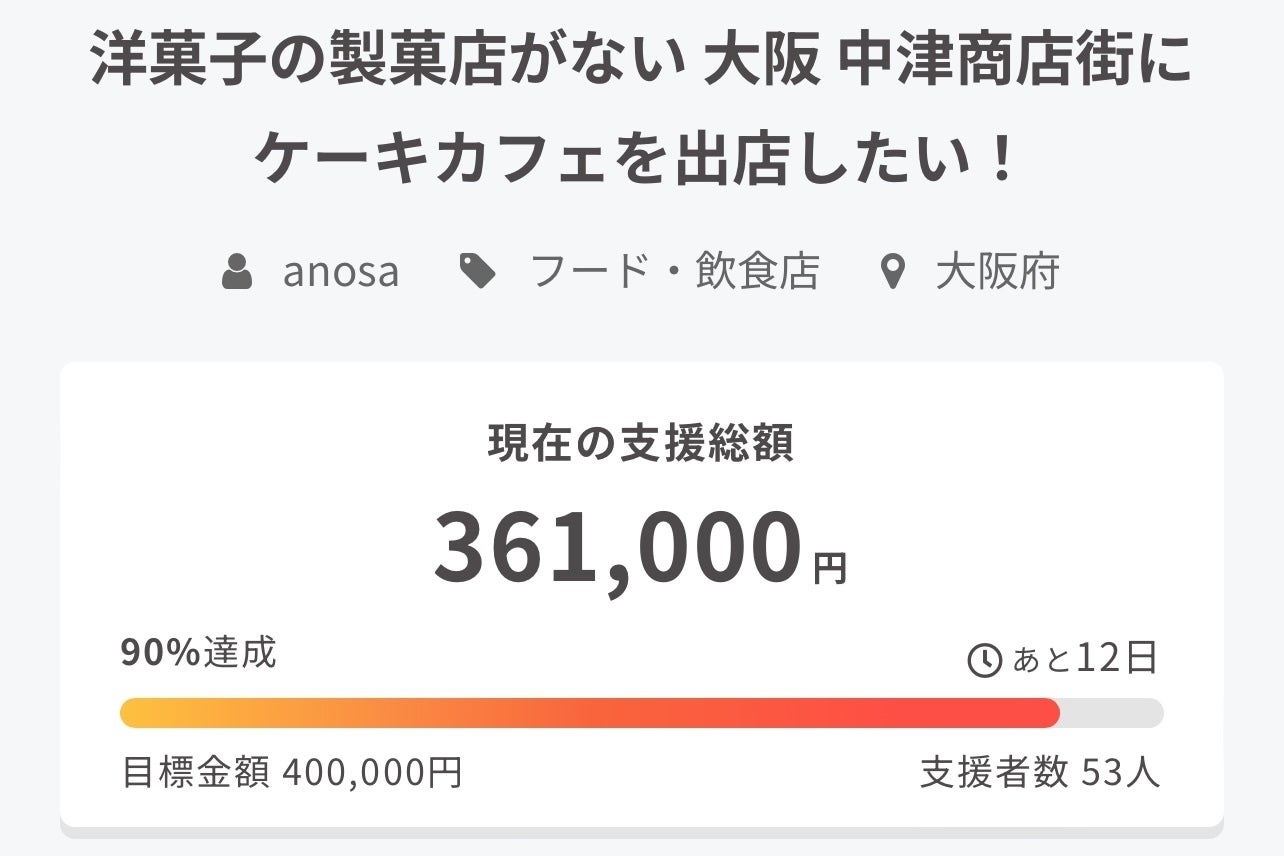Click the title line 洋菓子の製菓店がない 大阪 中津商店街に
The image size is (1284, 856).
pos(641,62)
